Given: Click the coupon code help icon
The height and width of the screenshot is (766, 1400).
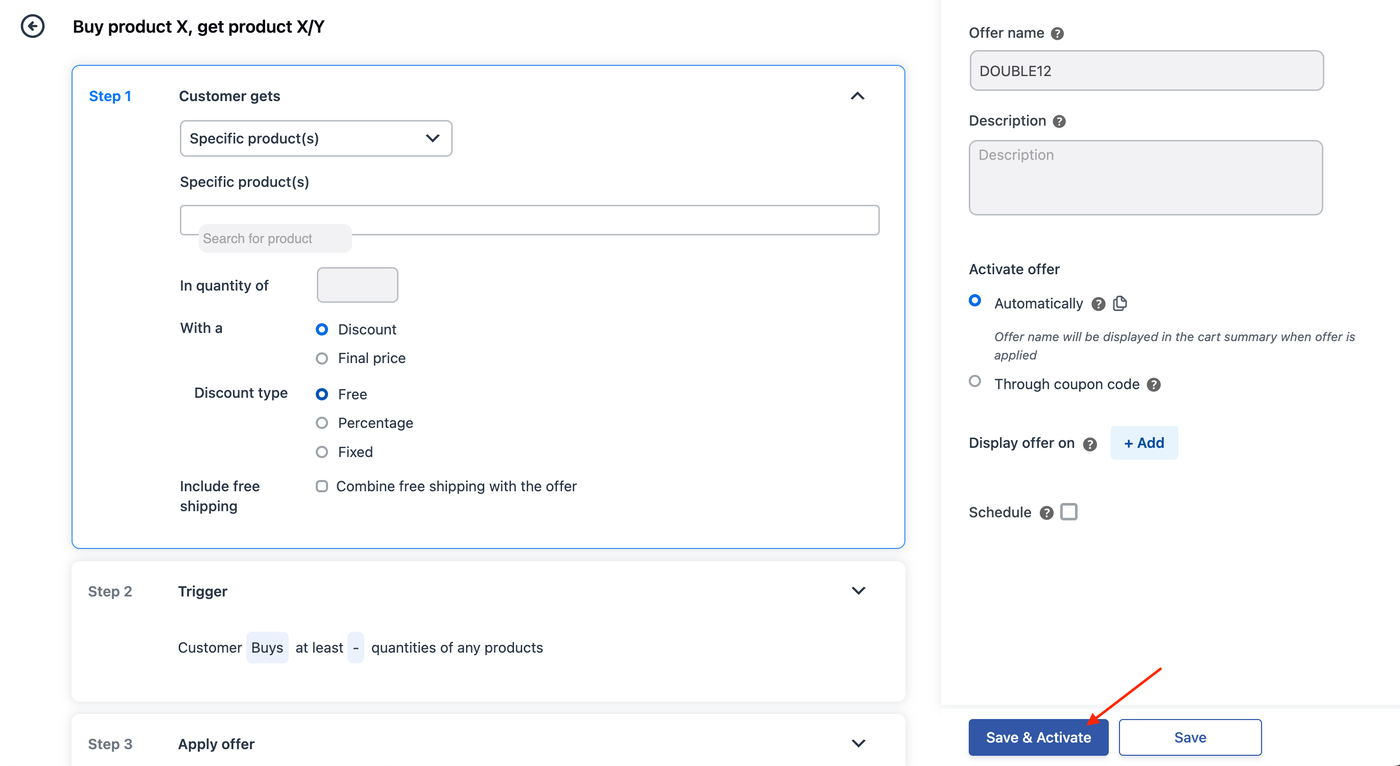Looking at the screenshot, I should 1154,385.
